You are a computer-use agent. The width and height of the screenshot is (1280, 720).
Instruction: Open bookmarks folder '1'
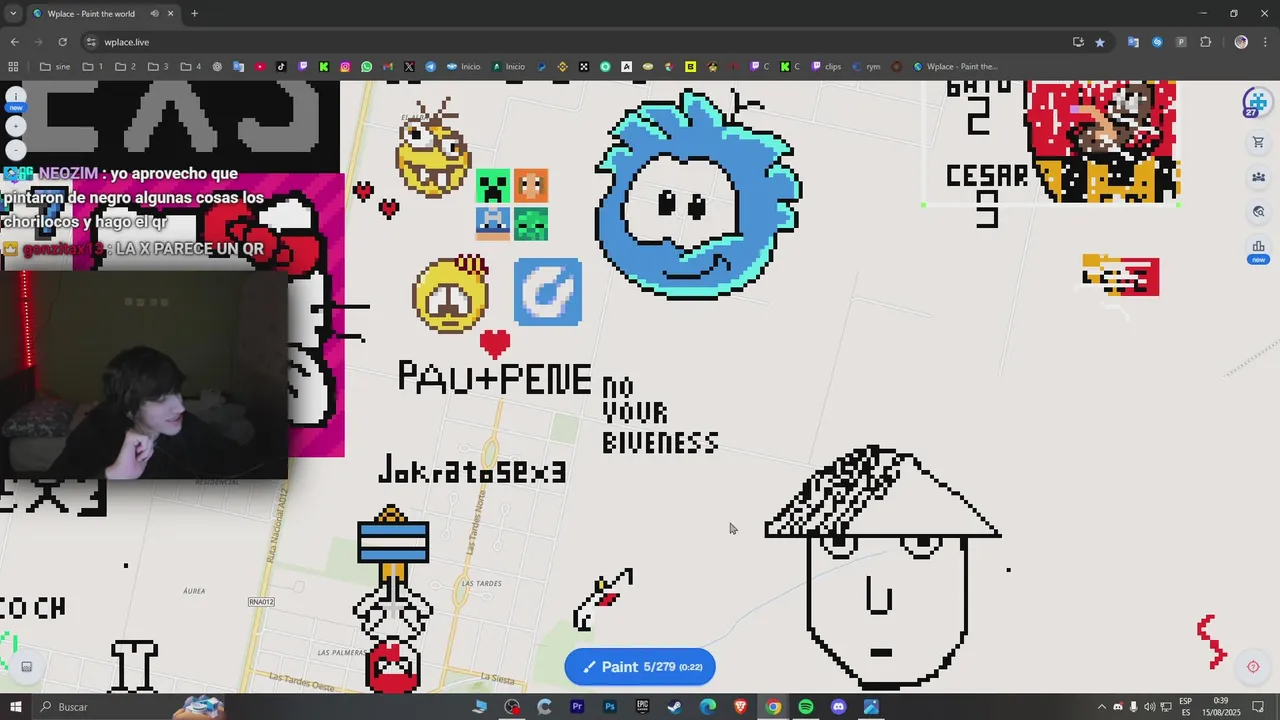pyautogui.click(x=93, y=67)
